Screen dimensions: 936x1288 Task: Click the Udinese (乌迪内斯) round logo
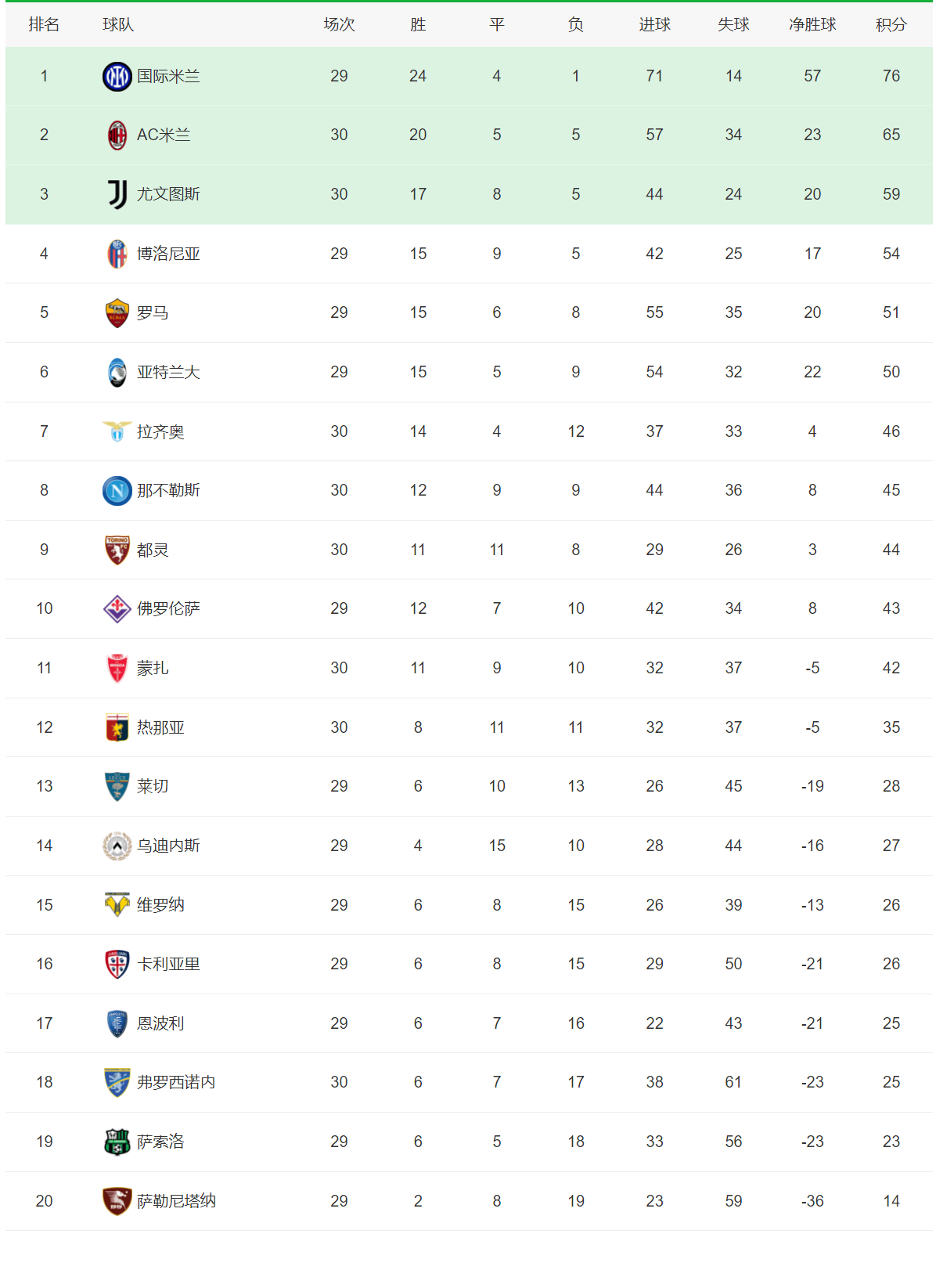pos(117,846)
